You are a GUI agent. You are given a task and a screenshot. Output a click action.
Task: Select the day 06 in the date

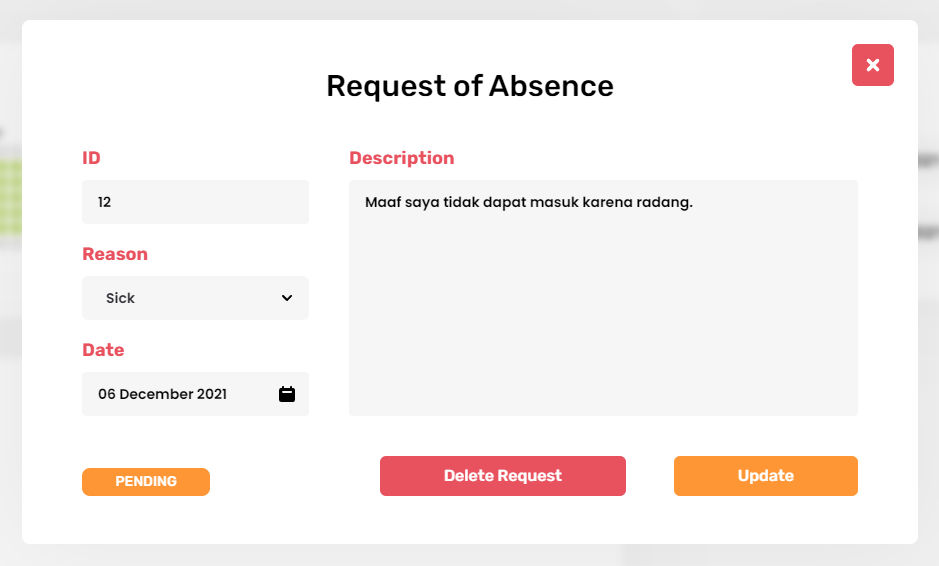pyautogui.click(x=106, y=394)
